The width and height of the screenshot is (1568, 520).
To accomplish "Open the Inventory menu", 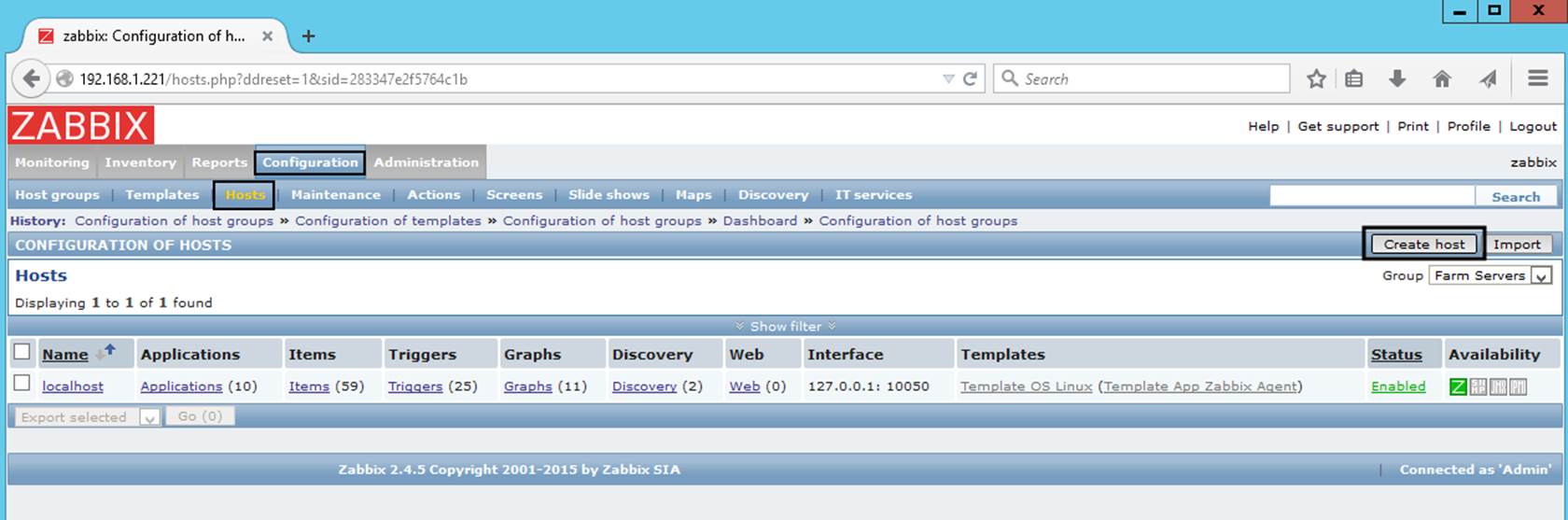I will pos(140,162).
